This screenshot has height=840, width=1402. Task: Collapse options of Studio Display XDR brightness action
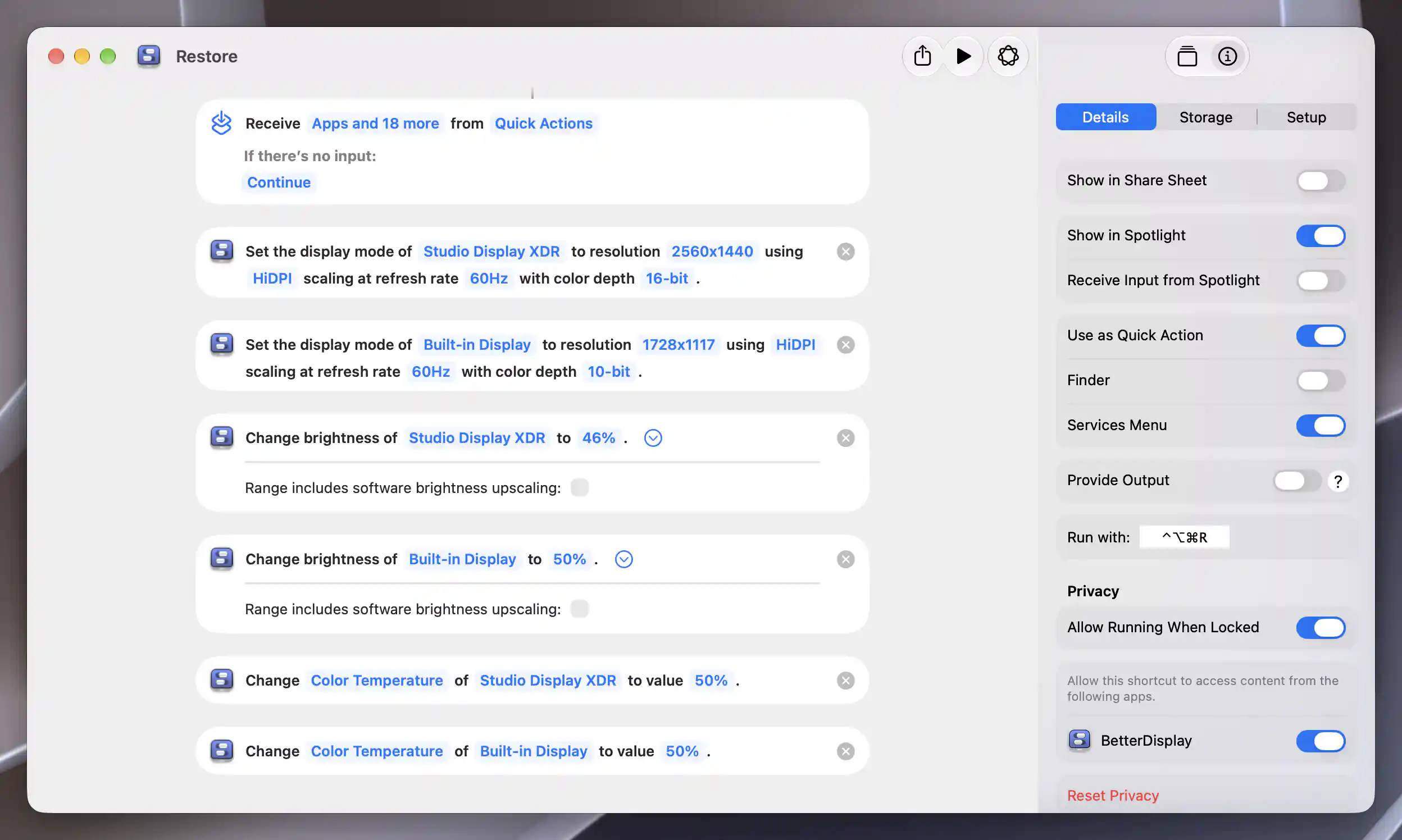coord(653,437)
